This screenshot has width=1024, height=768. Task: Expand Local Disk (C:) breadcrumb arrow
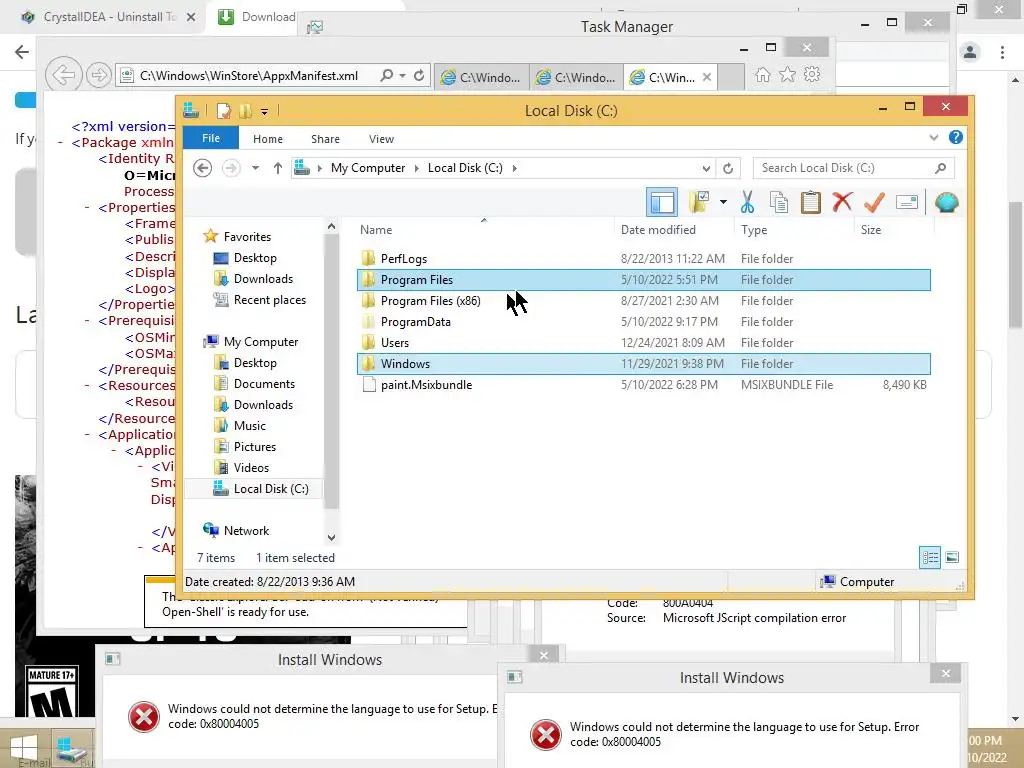pyautogui.click(x=515, y=168)
